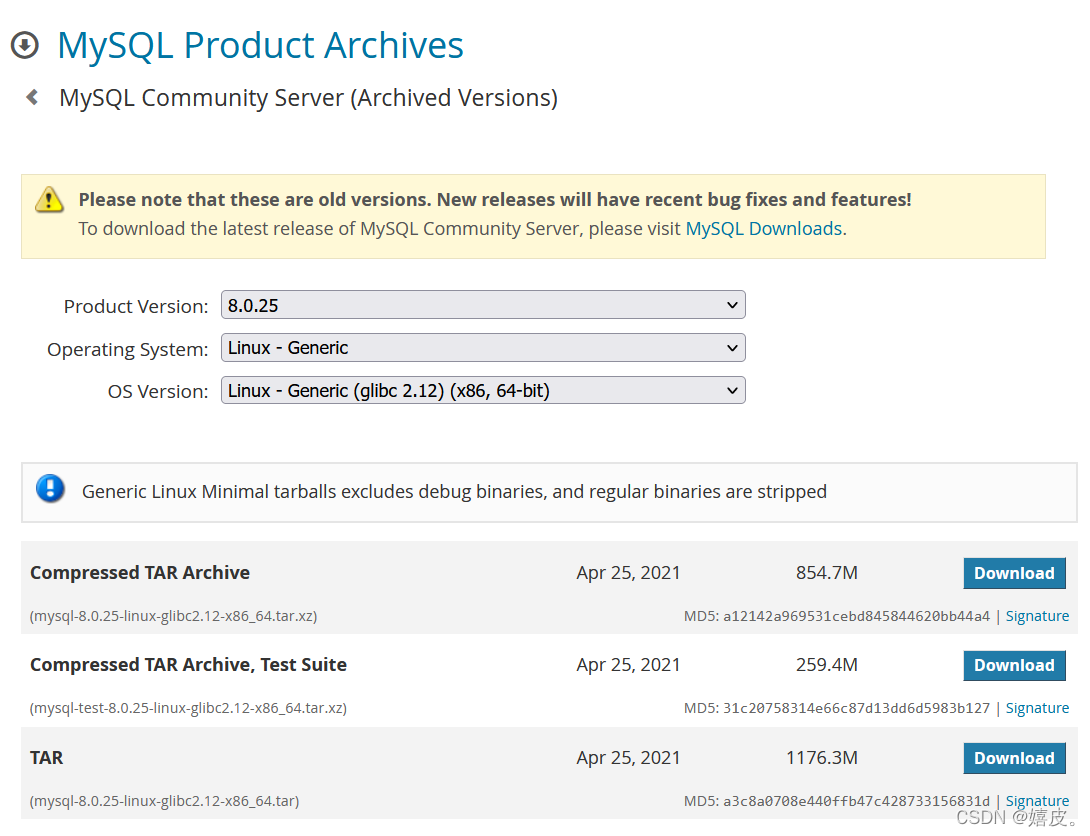Screen dimensions: 1090x836
Task: Click MD5 hash a3c8a0708e440ffb47c428733156831d
Action: pos(856,801)
